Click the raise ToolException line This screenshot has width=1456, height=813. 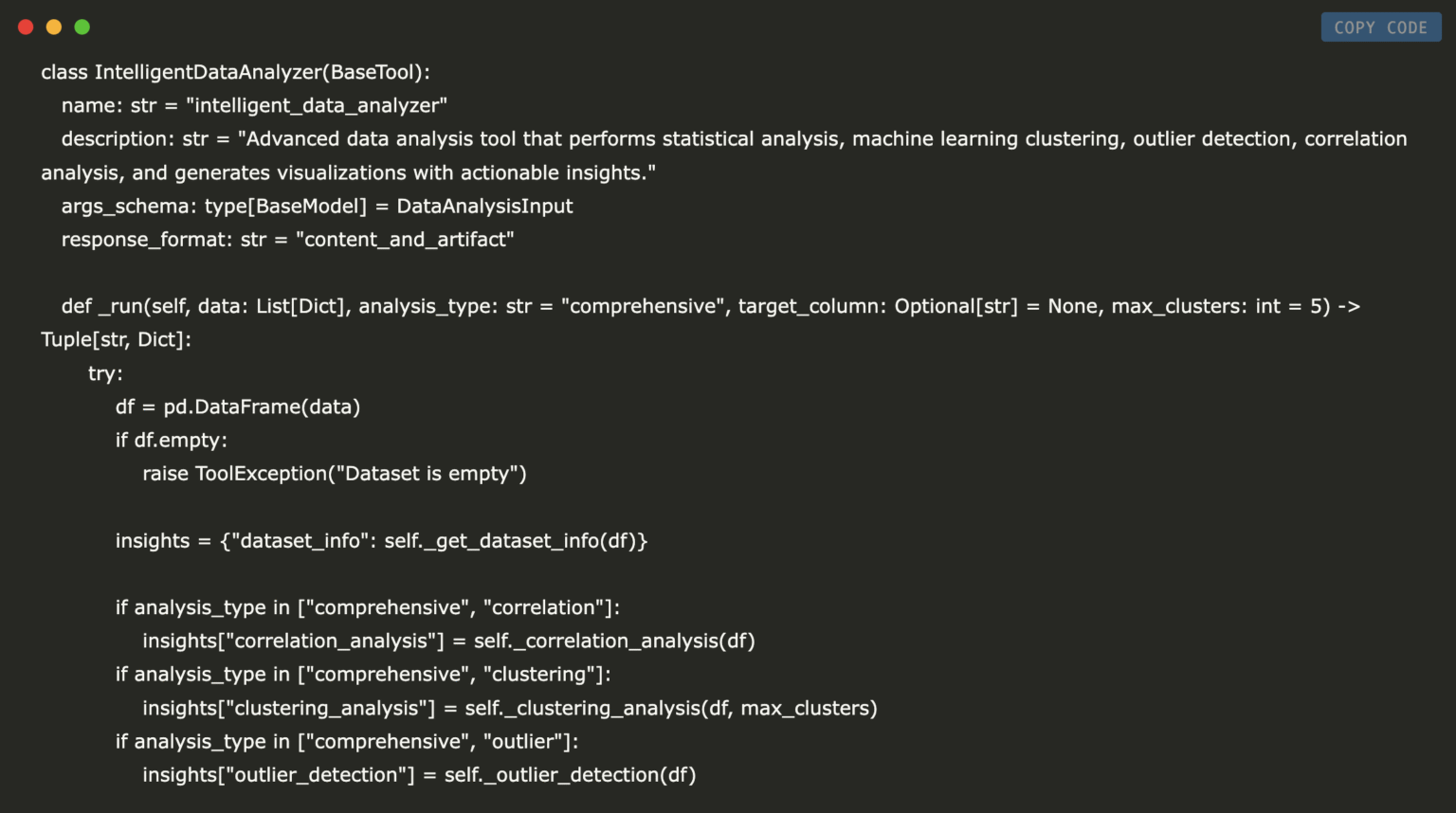point(334,473)
